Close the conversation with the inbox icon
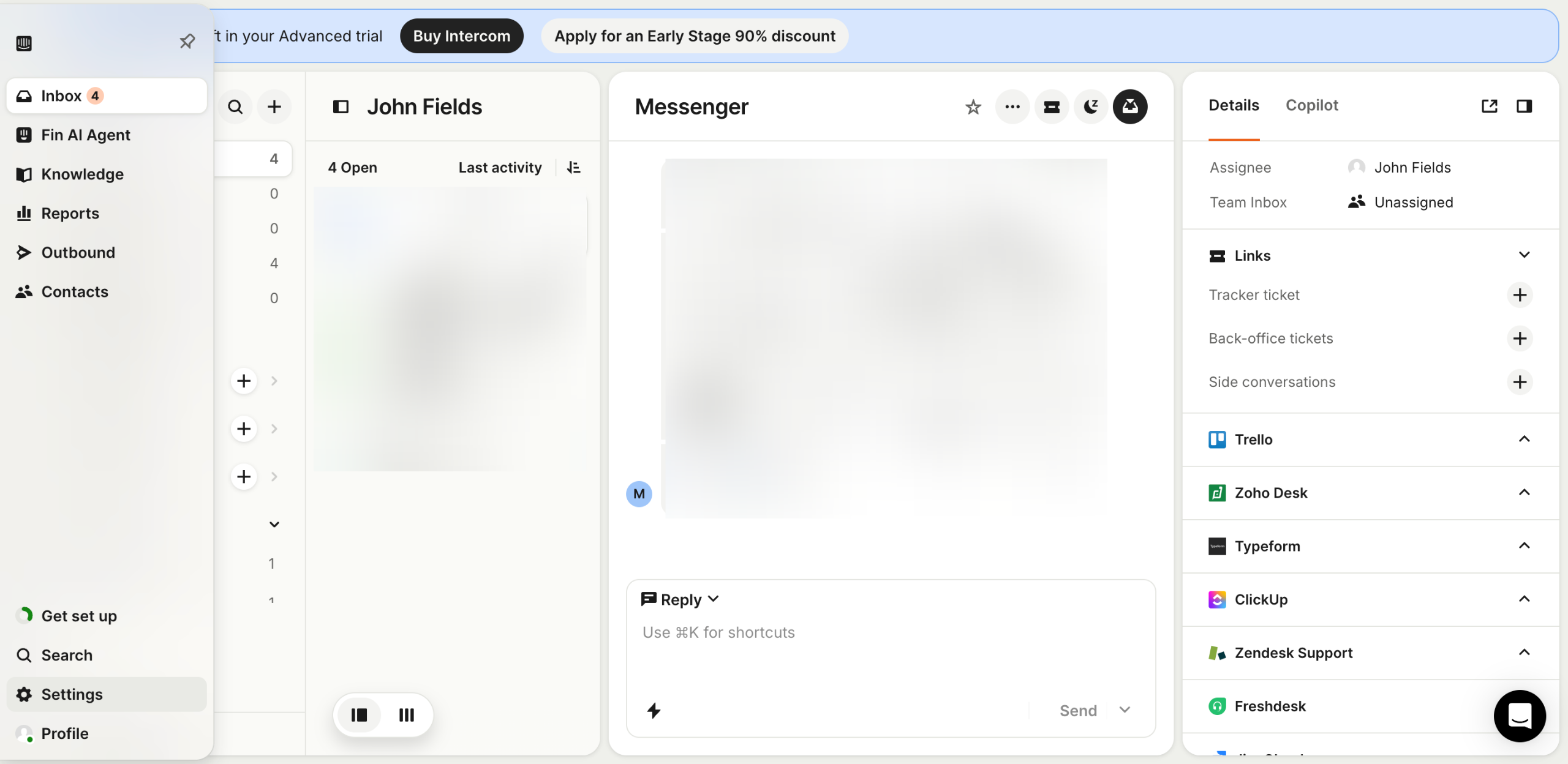The image size is (1568, 764). 1130,107
